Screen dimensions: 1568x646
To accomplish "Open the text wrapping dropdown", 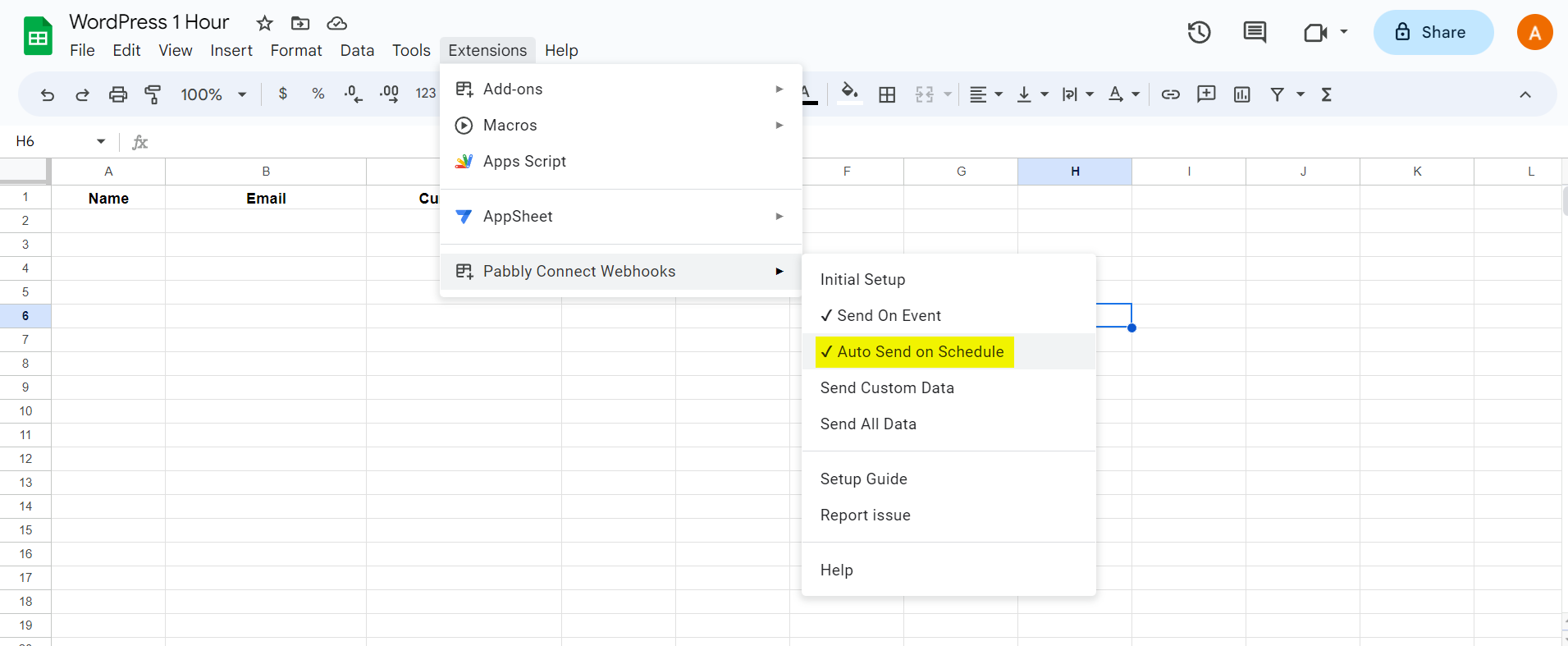I will tap(1077, 94).
